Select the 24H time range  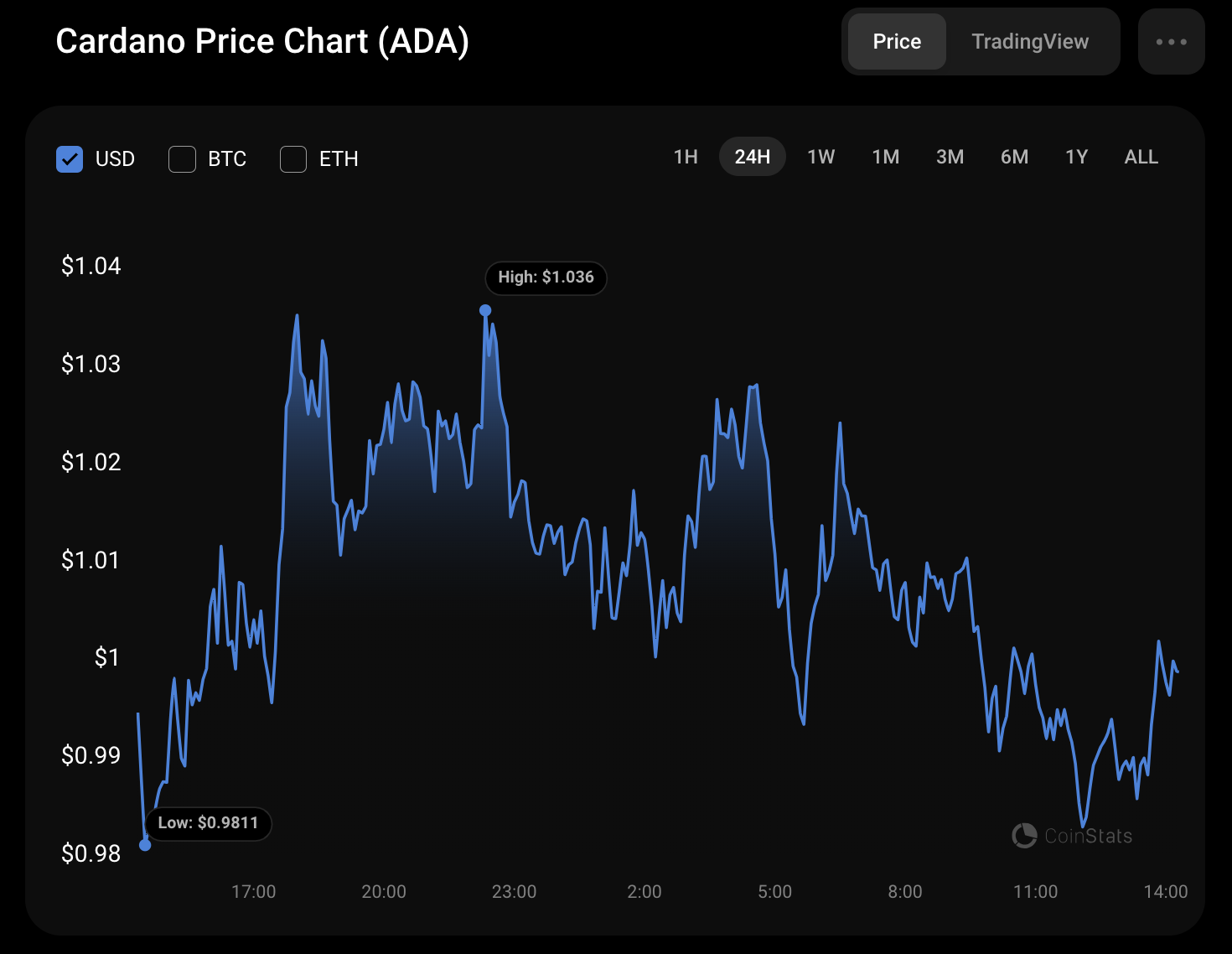tap(752, 157)
